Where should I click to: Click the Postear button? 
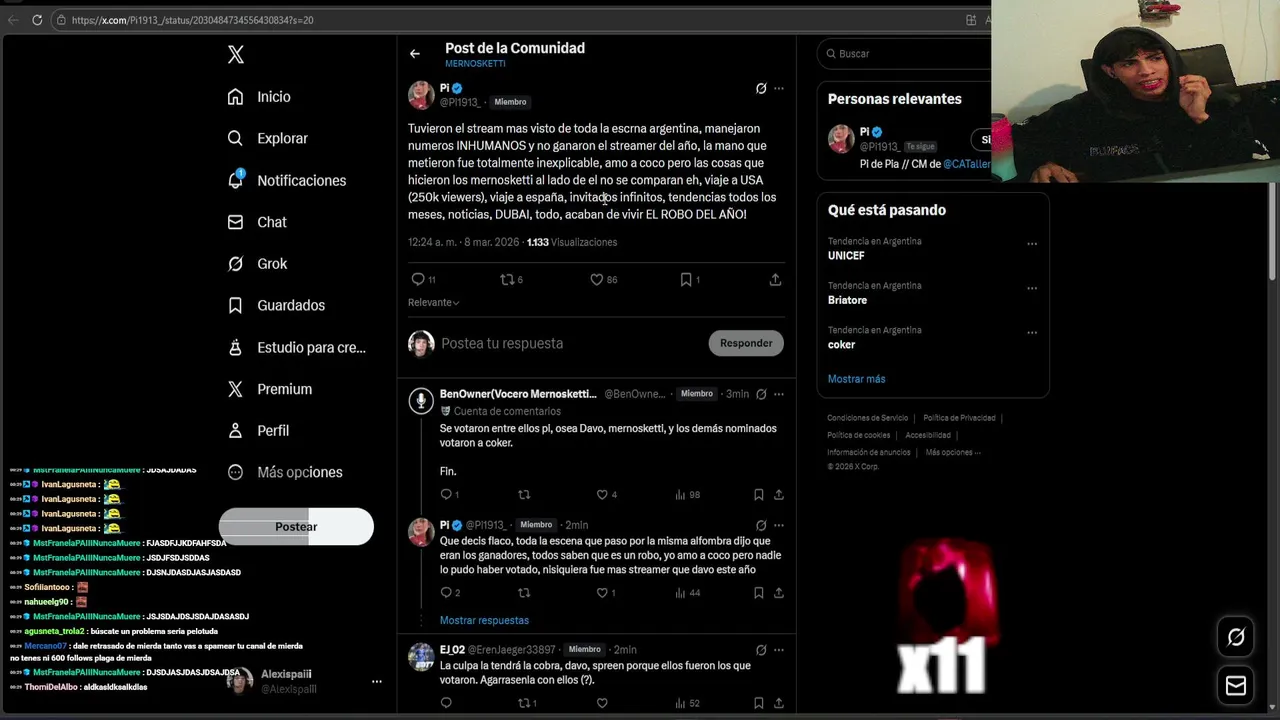click(x=296, y=527)
